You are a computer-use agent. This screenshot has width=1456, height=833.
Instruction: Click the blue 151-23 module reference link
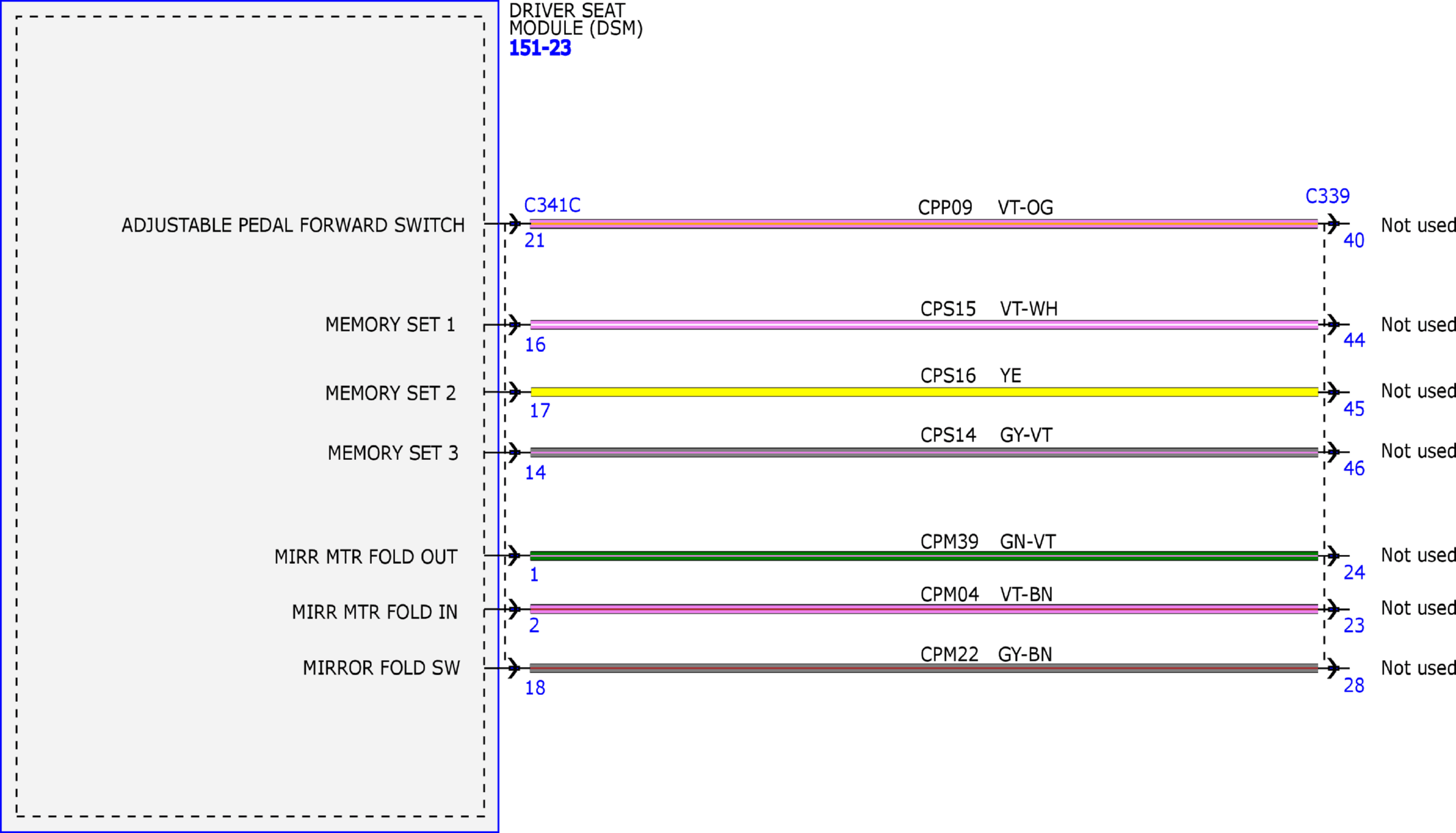click(539, 49)
